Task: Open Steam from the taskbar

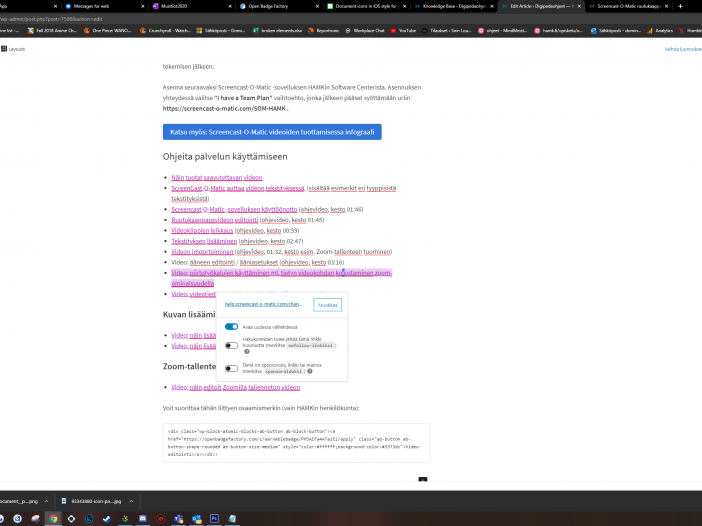Action: (107, 518)
